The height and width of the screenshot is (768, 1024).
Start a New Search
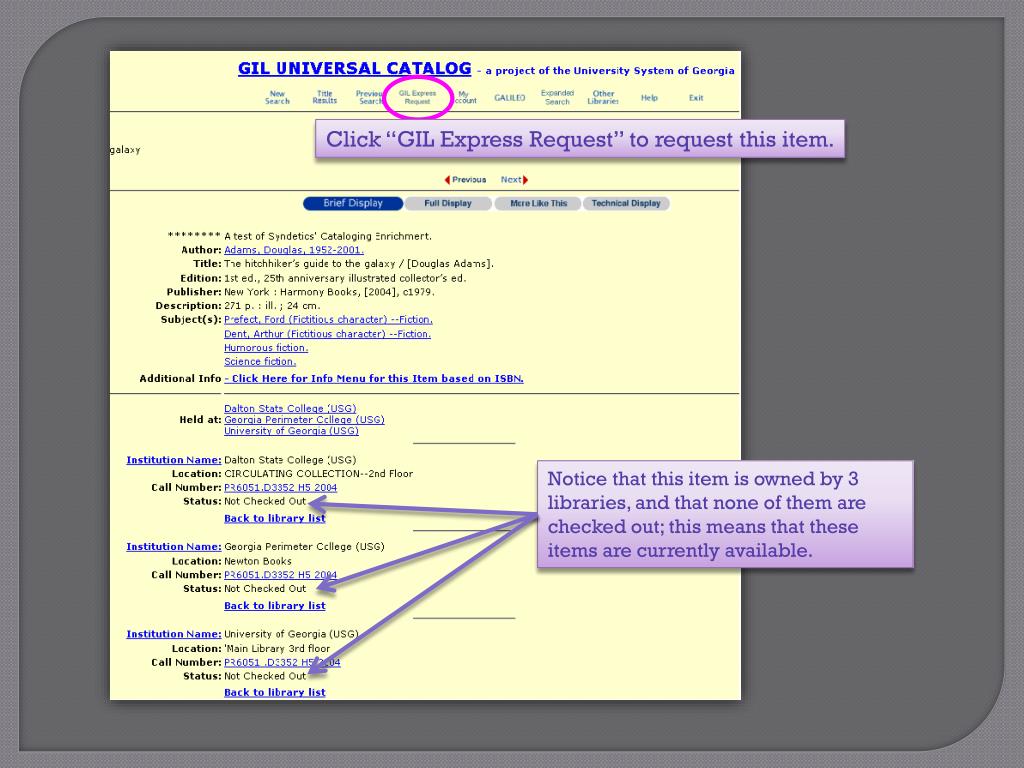point(277,97)
